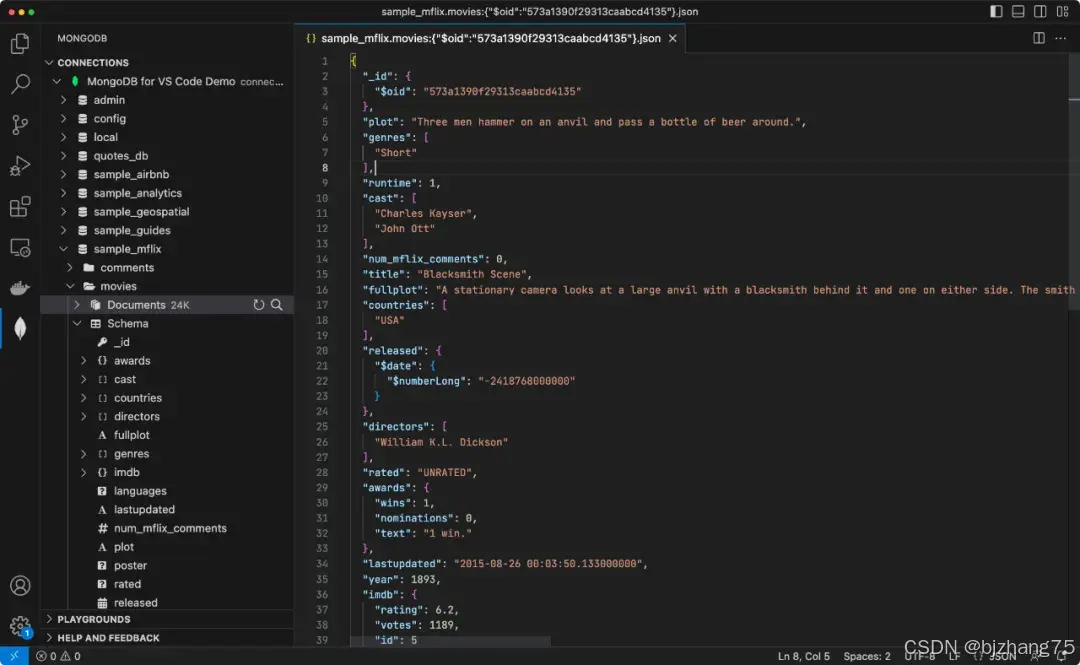Screen dimensions: 1080x665
Task: Expand the sample_guides database
Action: coord(63,230)
